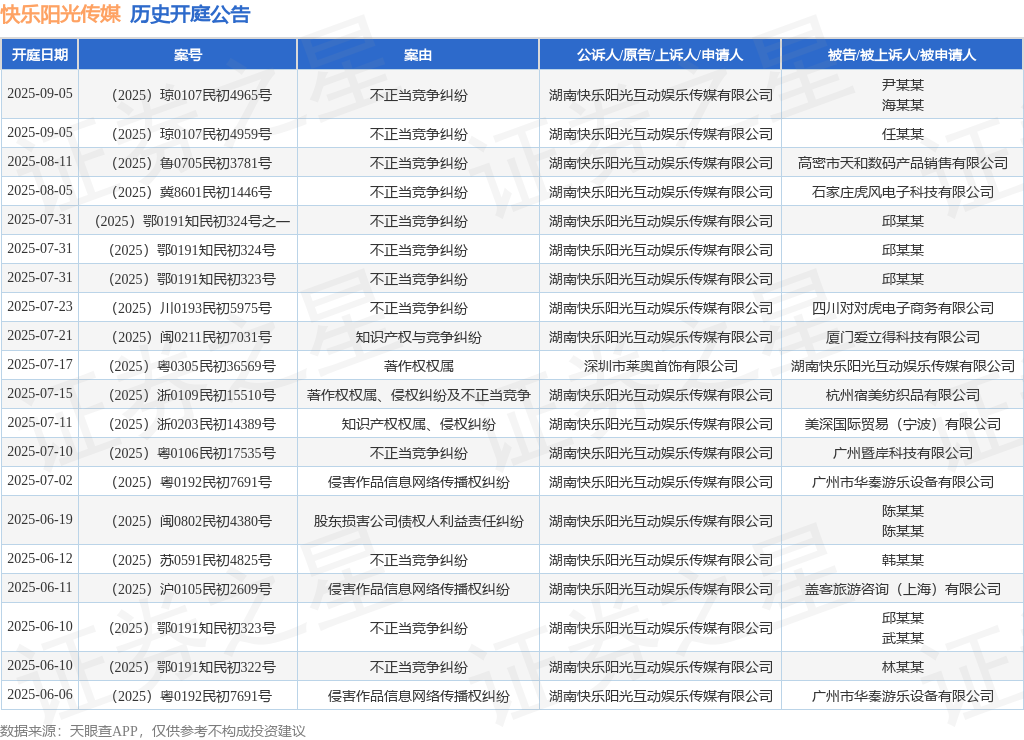The width and height of the screenshot is (1024, 740).
Task: Click defendant 石家庄虎风电子科技有限公司
Action: [903, 193]
